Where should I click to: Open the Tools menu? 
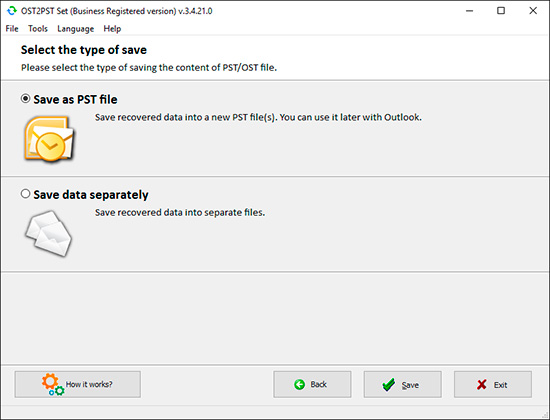pyautogui.click(x=38, y=29)
